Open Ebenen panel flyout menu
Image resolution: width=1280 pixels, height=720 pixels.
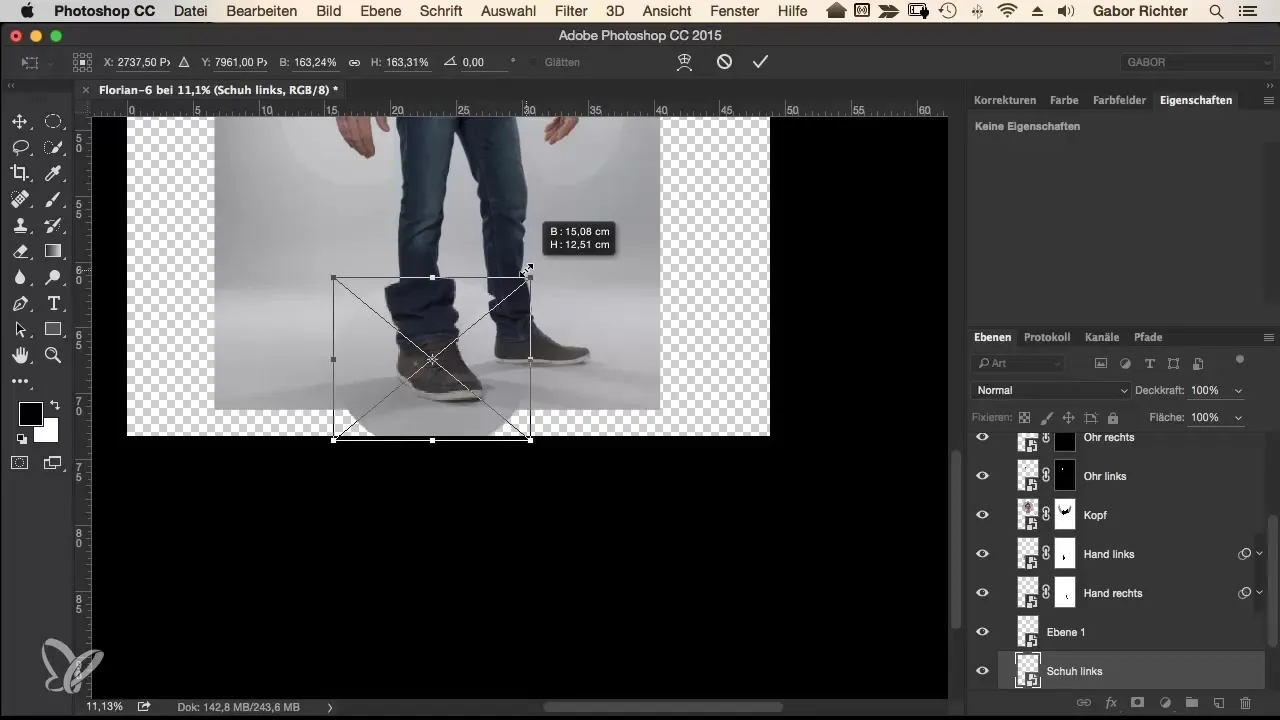point(1269,337)
